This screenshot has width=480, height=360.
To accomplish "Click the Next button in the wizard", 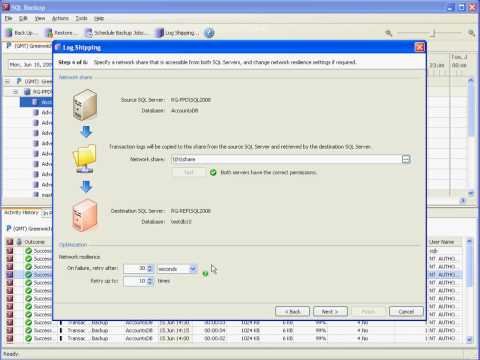I will 330,312.
